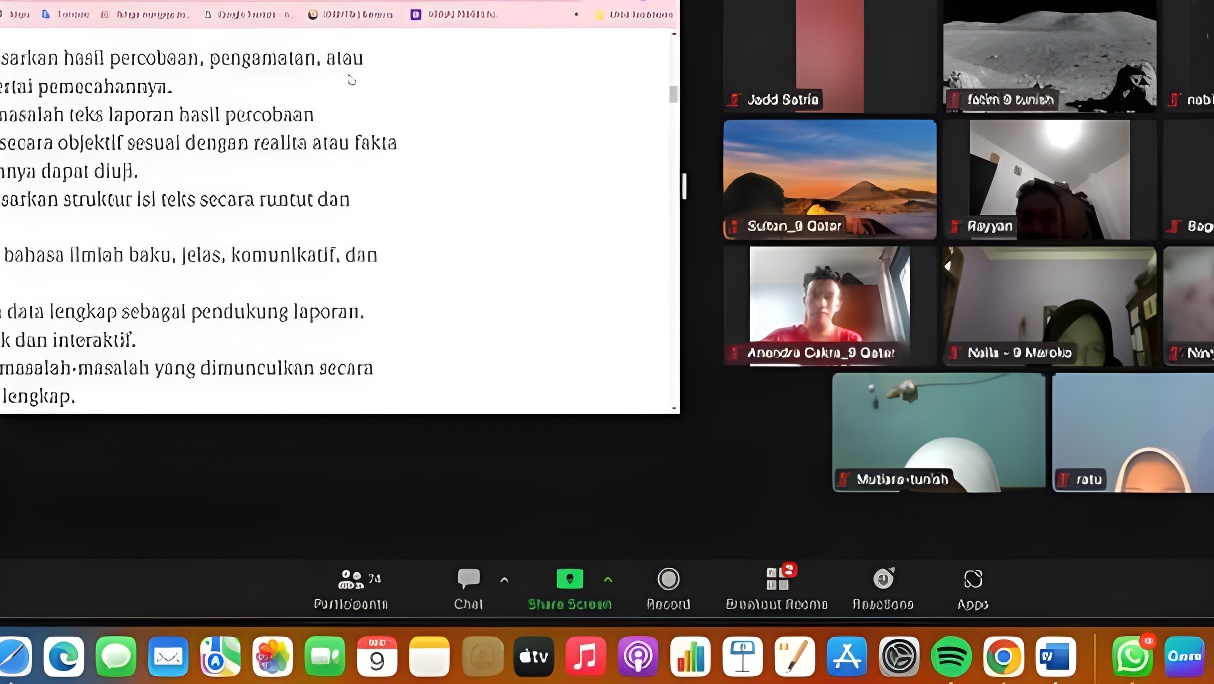The width and height of the screenshot is (1214, 684).
Task: Open the Reactions menu
Action: tap(882, 589)
